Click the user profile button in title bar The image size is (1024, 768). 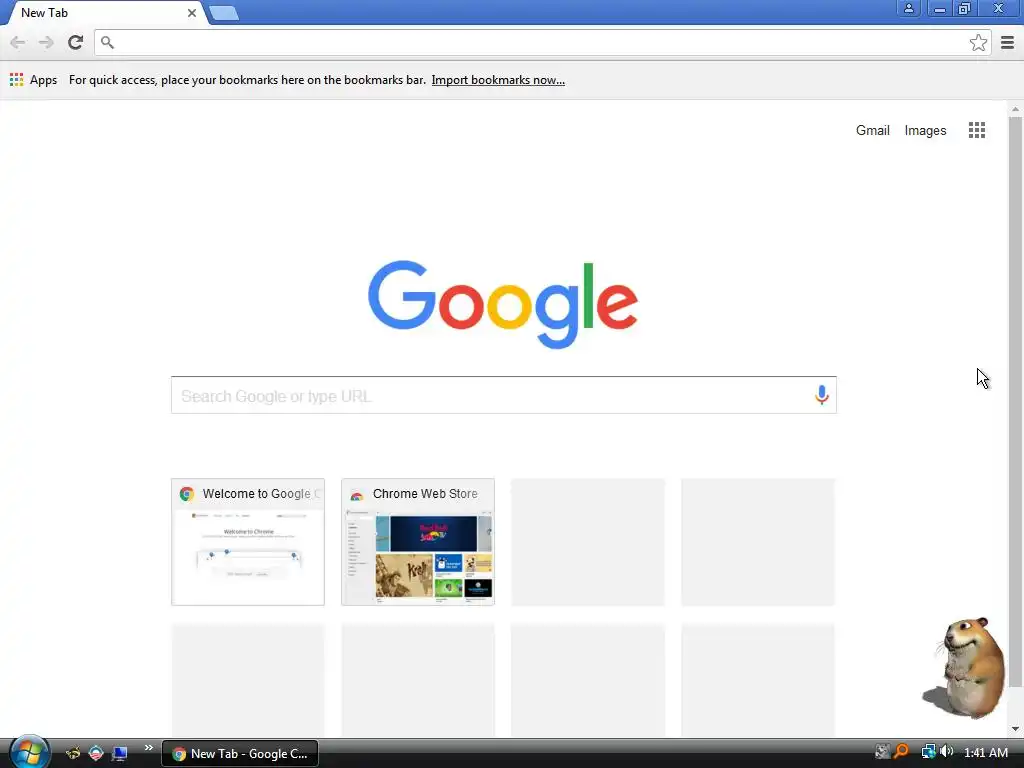908,8
